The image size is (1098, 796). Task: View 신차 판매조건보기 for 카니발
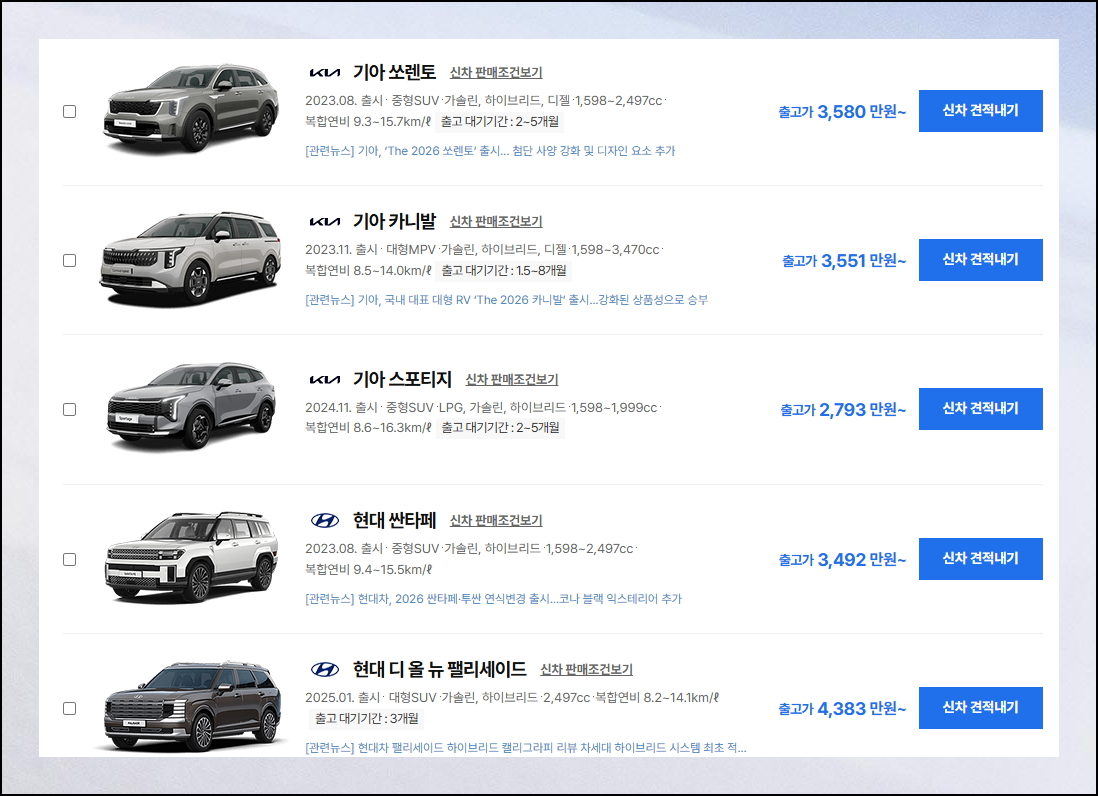(x=496, y=222)
